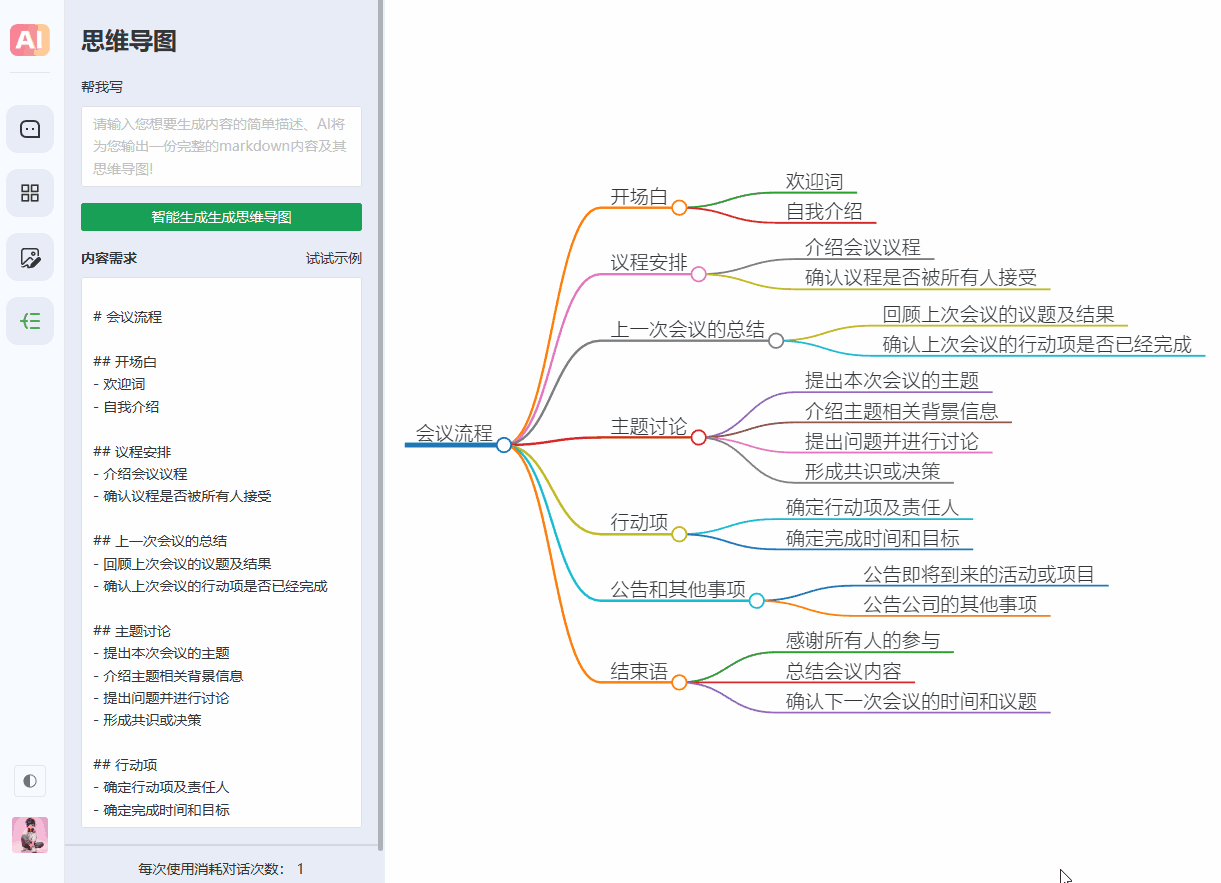The height and width of the screenshot is (883, 1221).
Task: Collapse the 议程安排 node circle
Action: tap(699, 274)
